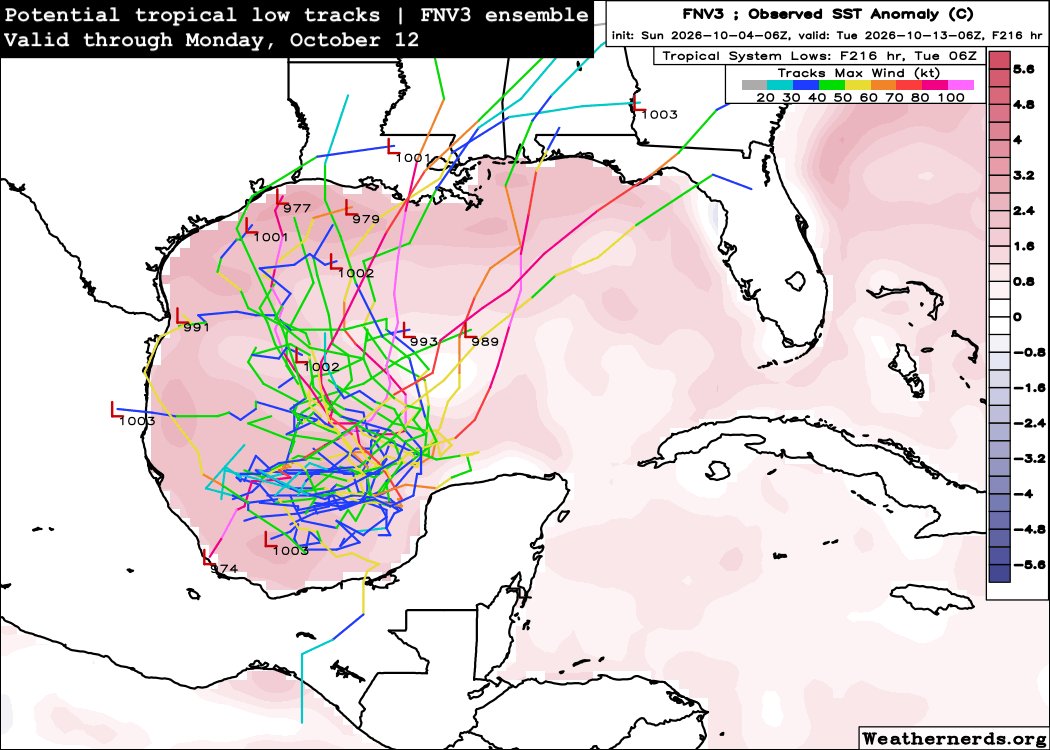Click the blue swatch in wind legend
This screenshot has width=1050, height=750.
click(806, 85)
